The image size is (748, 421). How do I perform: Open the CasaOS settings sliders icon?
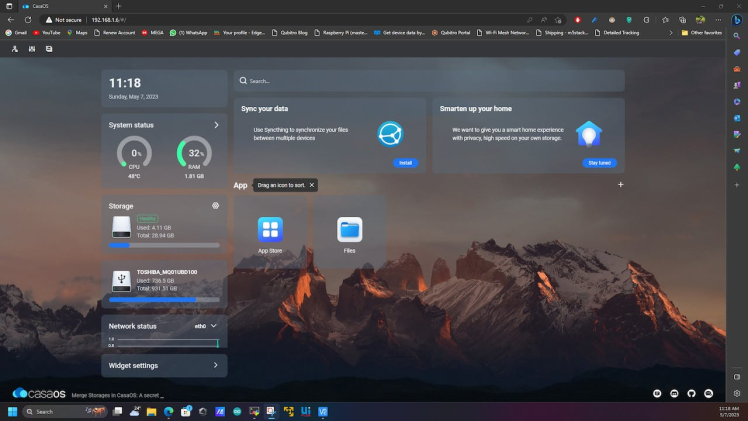(32, 49)
